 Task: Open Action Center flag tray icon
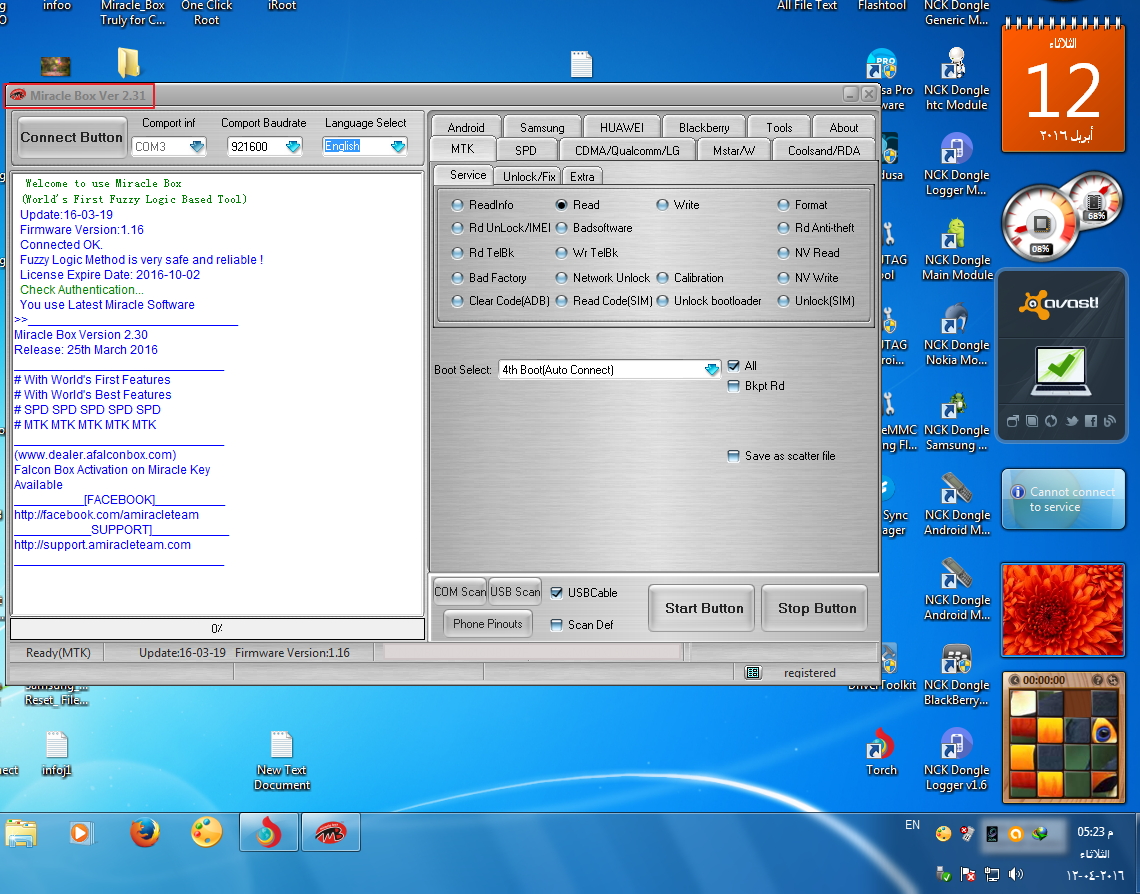(x=968, y=874)
